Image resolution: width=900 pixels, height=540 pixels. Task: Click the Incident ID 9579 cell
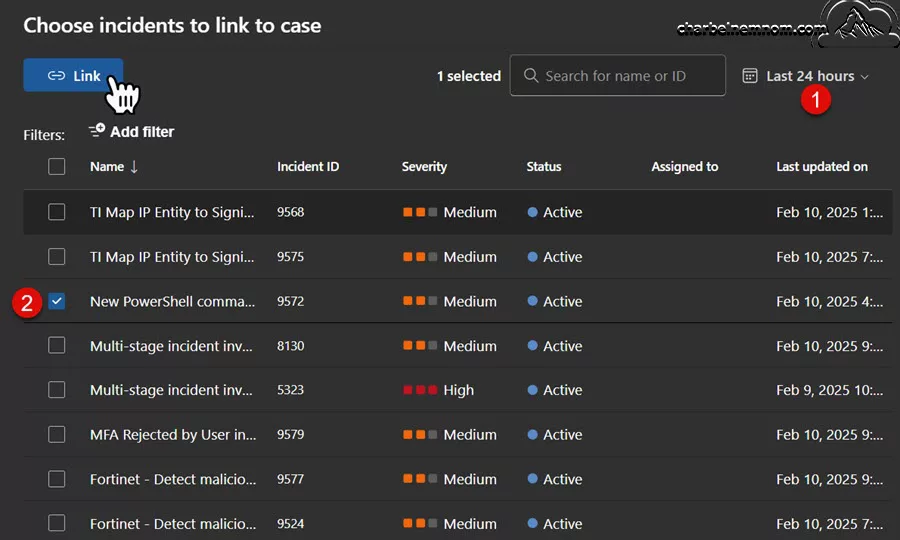tap(290, 434)
